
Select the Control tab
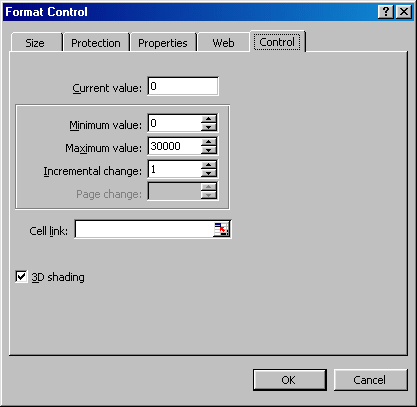[x=277, y=42]
